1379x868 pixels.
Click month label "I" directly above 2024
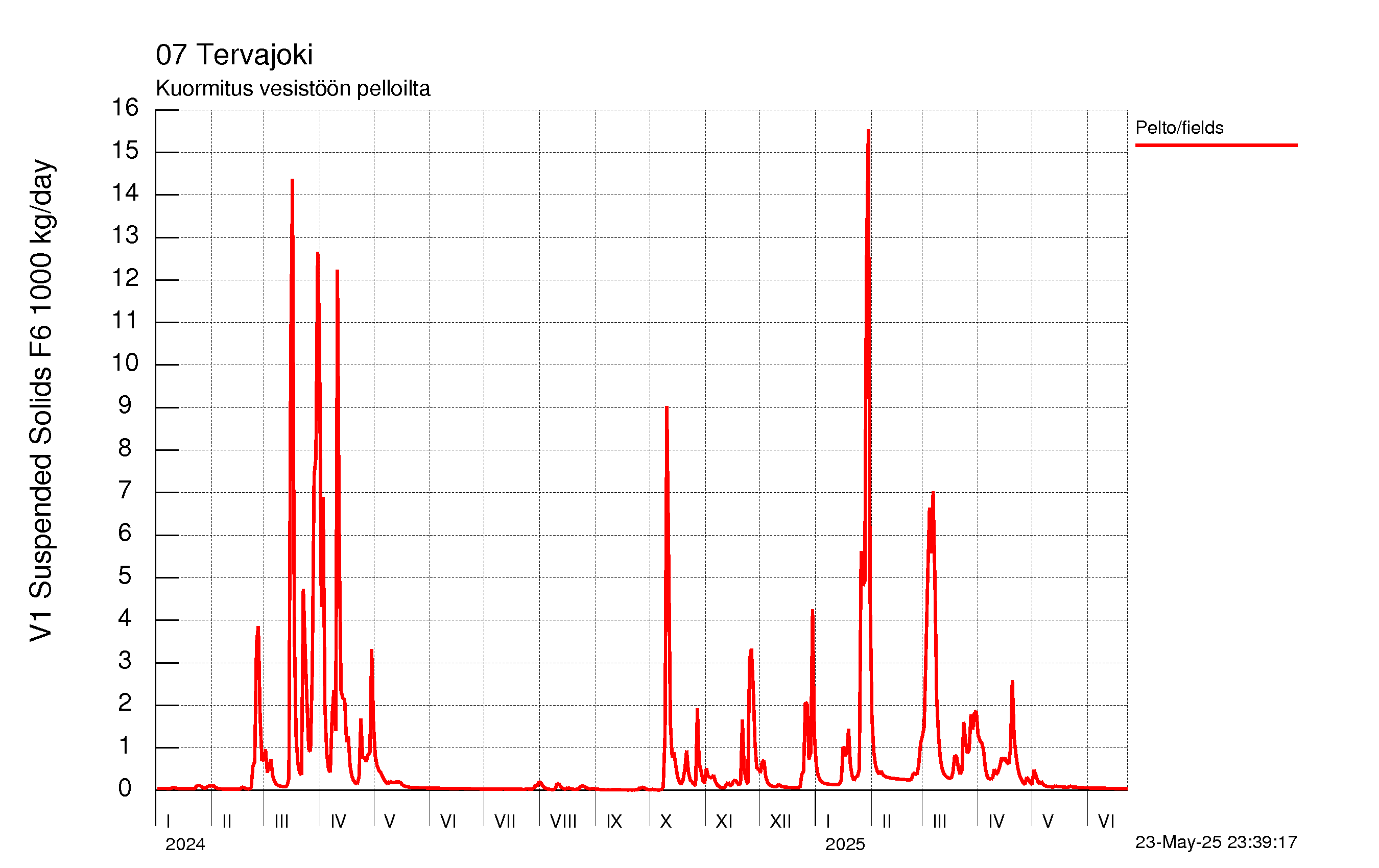169,822
